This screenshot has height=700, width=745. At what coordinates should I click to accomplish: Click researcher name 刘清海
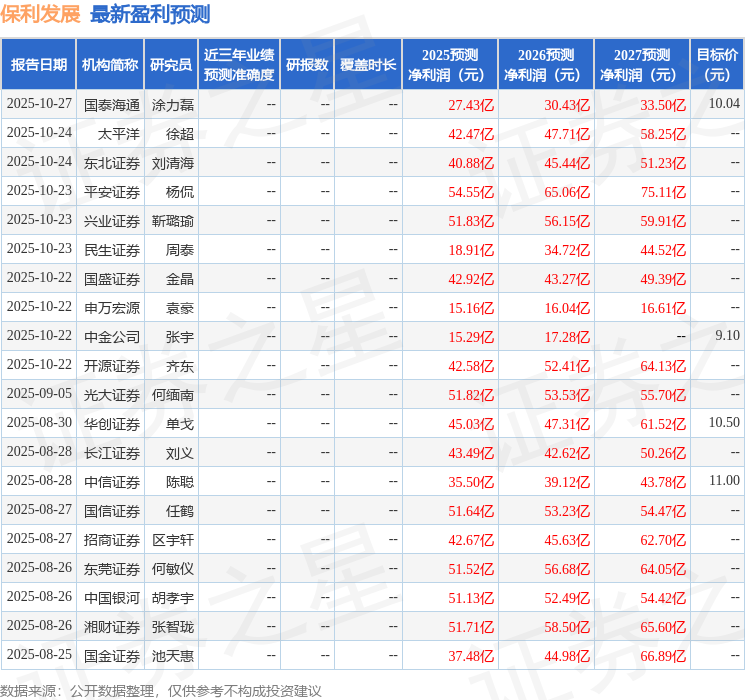[172, 163]
